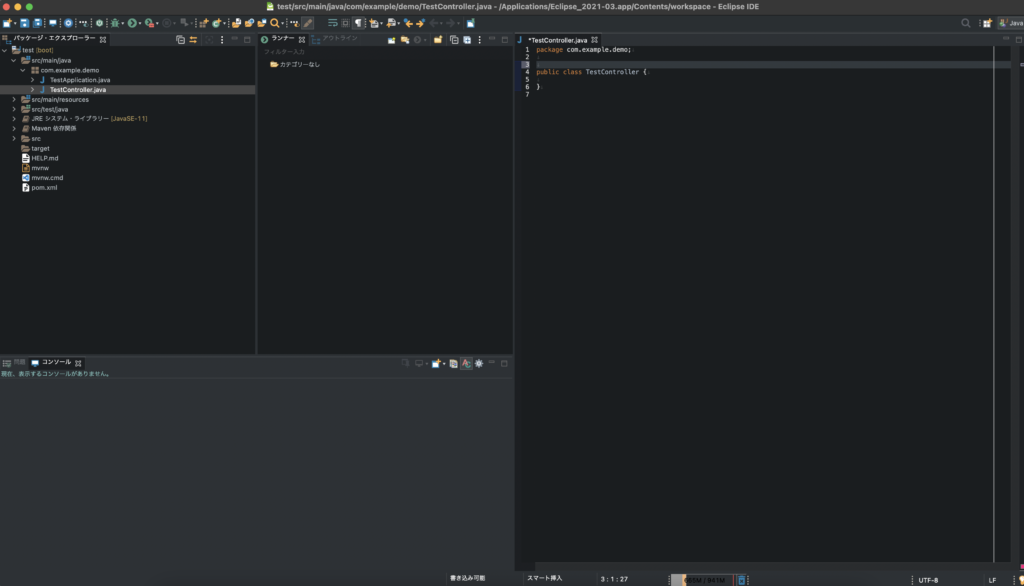
Task: Select HELP.md file
Action: pos(44,158)
